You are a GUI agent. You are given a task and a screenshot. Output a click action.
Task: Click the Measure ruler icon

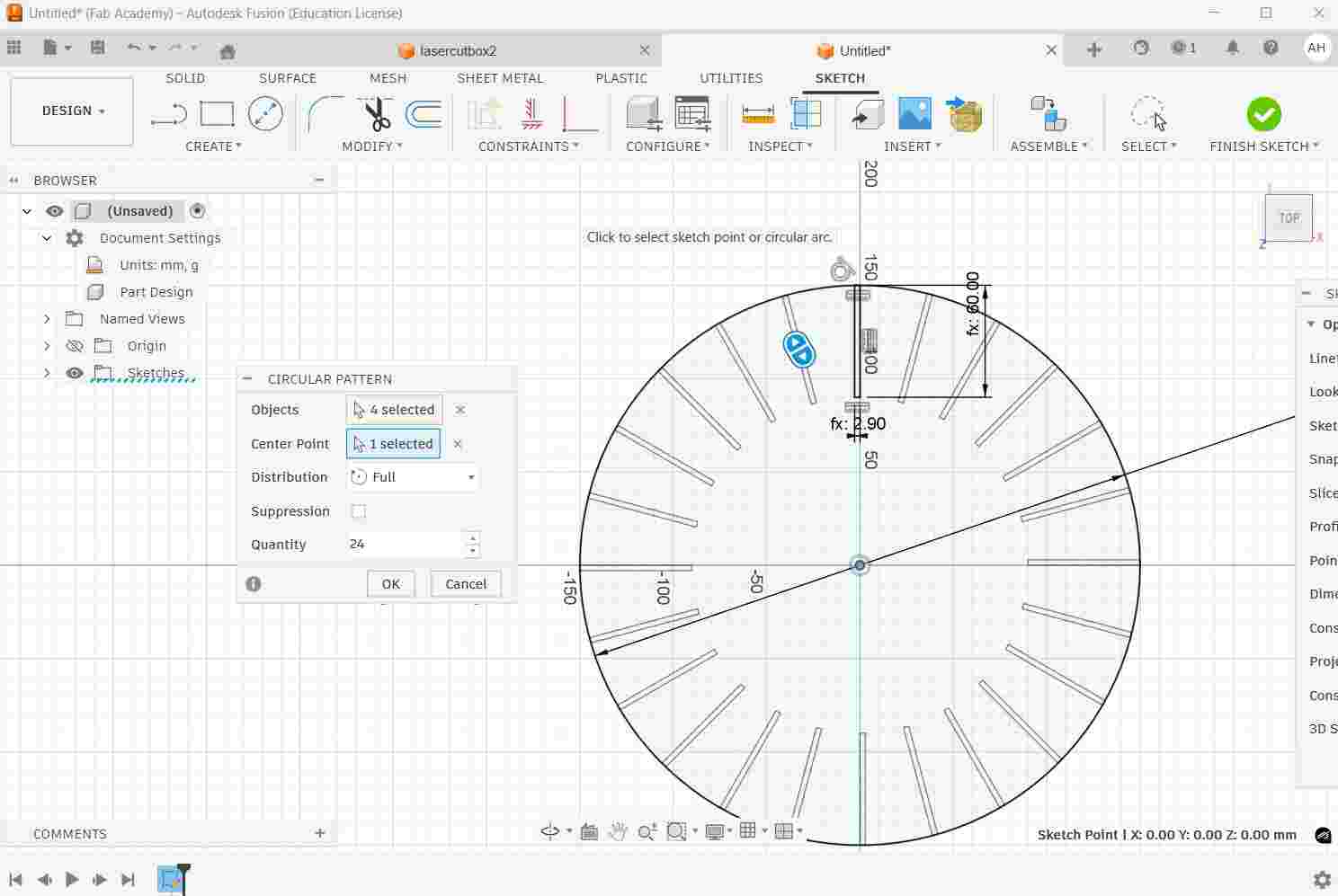tap(758, 114)
